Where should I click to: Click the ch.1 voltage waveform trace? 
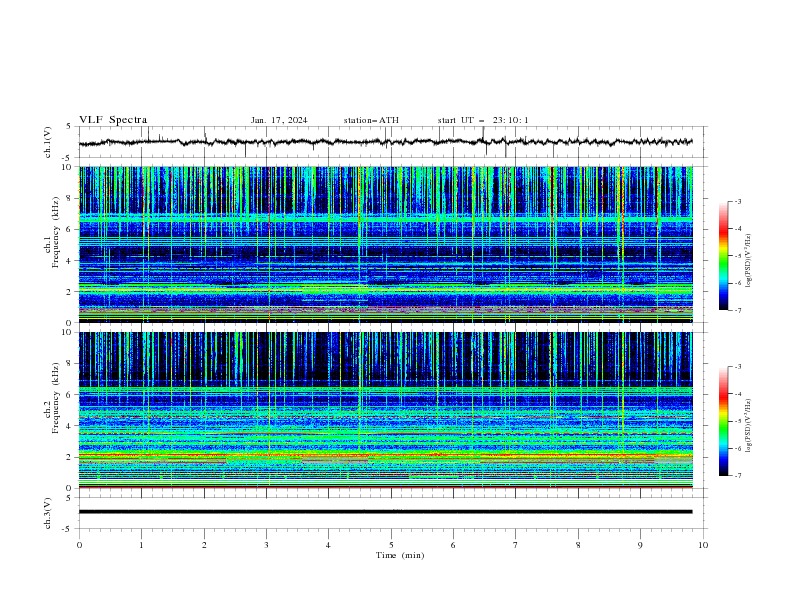(x=386, y=142)
